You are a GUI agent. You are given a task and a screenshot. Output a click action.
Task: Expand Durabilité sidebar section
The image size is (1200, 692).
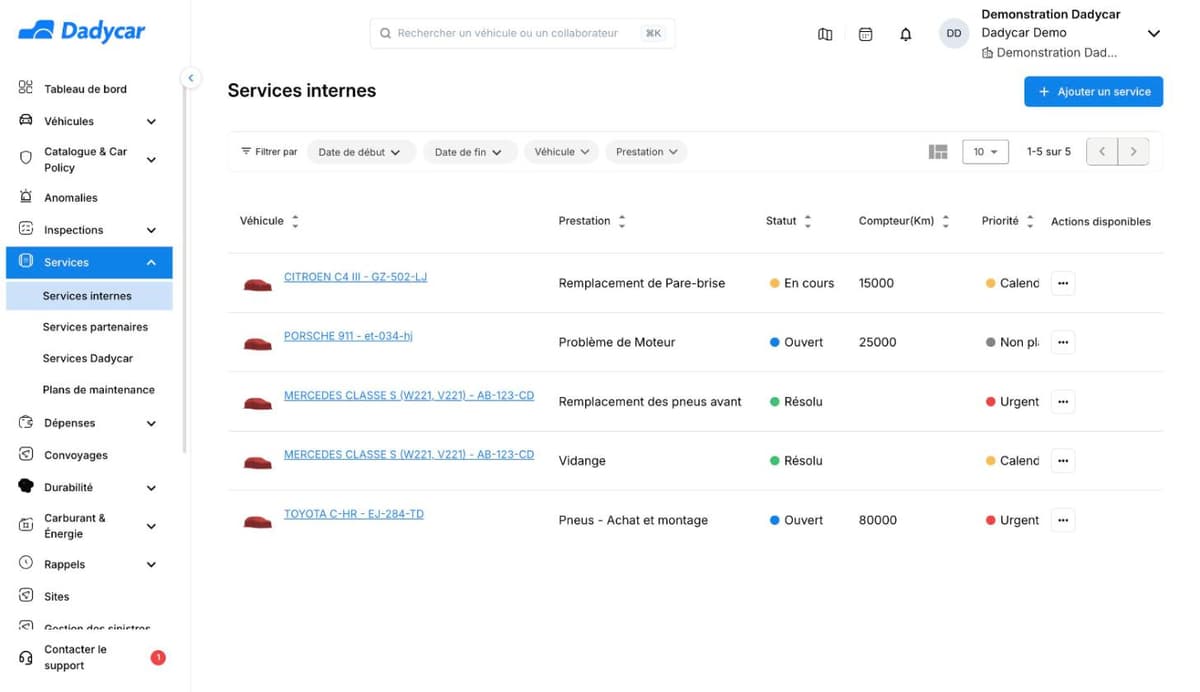(151, 488)
